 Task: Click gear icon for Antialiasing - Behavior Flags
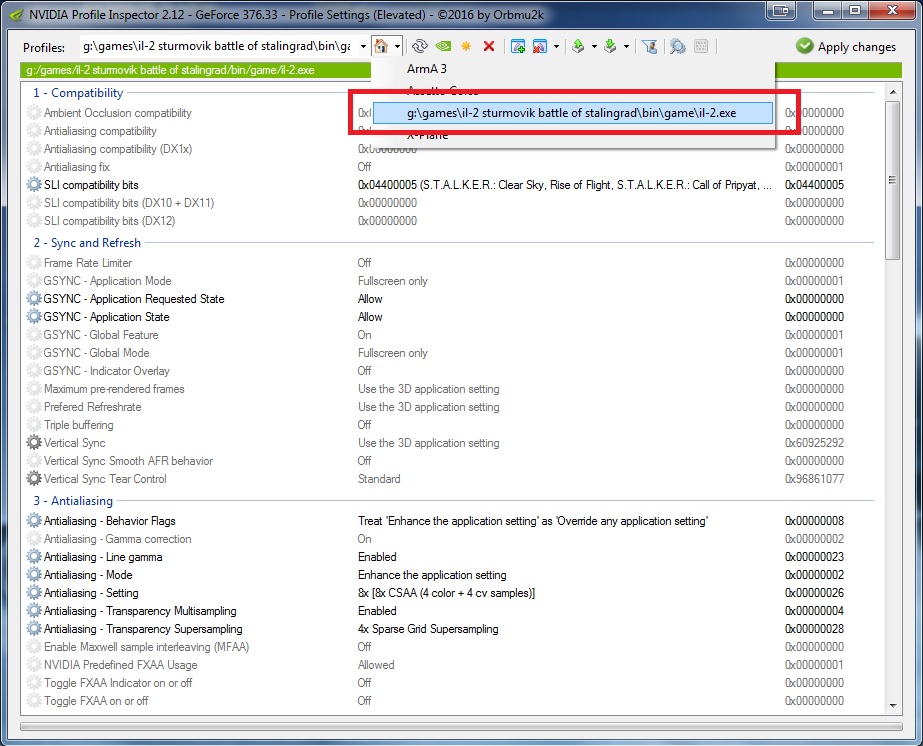tap(34, 520)
